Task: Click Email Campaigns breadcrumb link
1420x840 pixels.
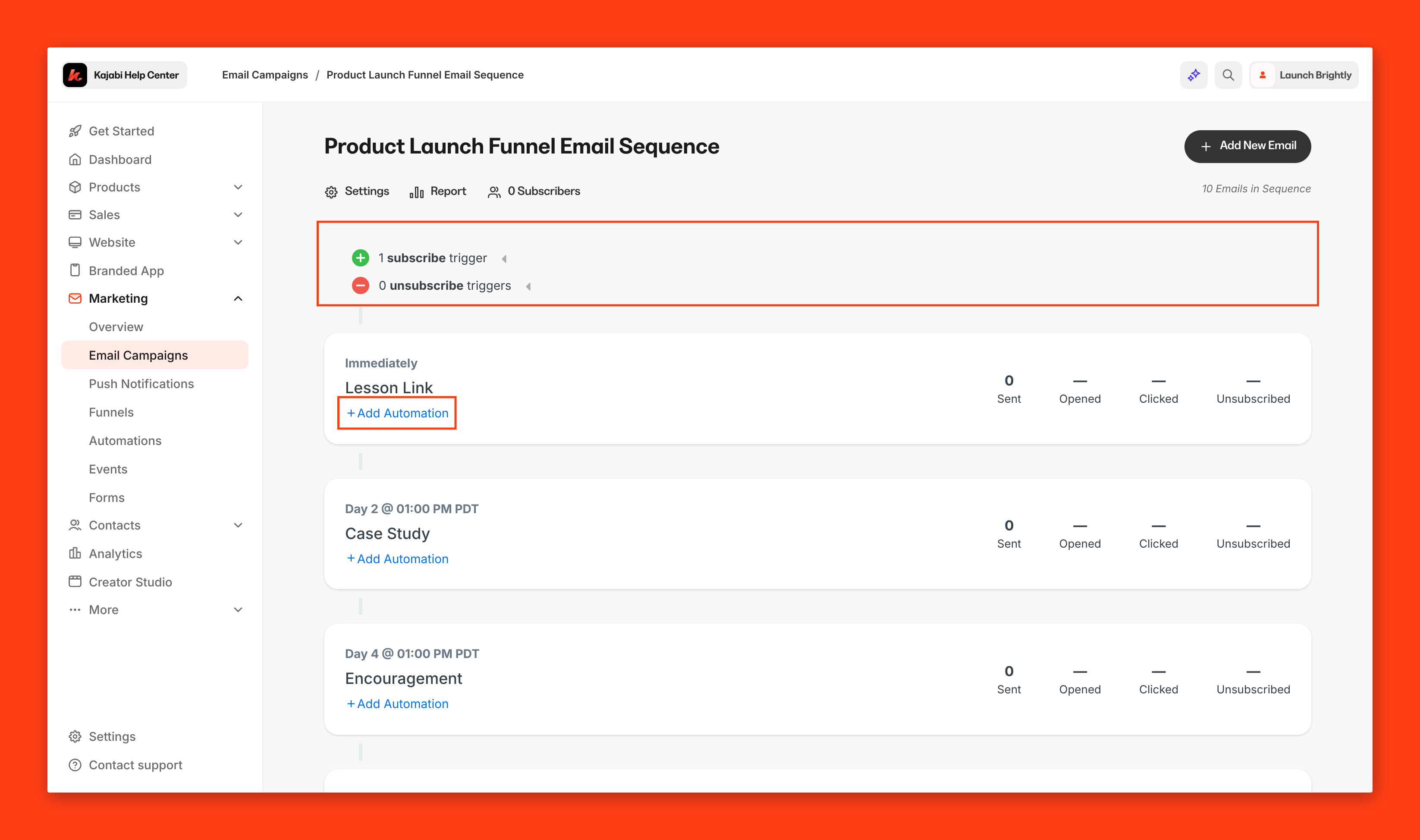Action: tap(265, 75)
